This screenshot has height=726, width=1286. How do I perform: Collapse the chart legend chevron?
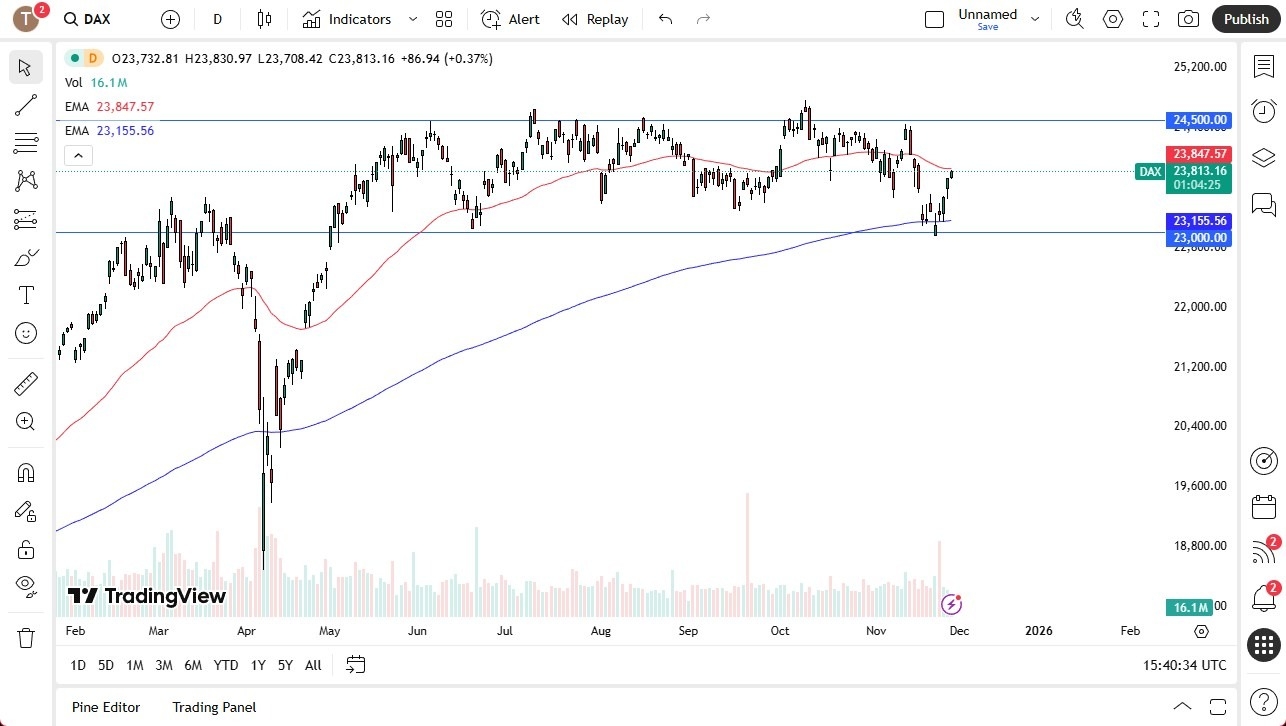point(78,155)
